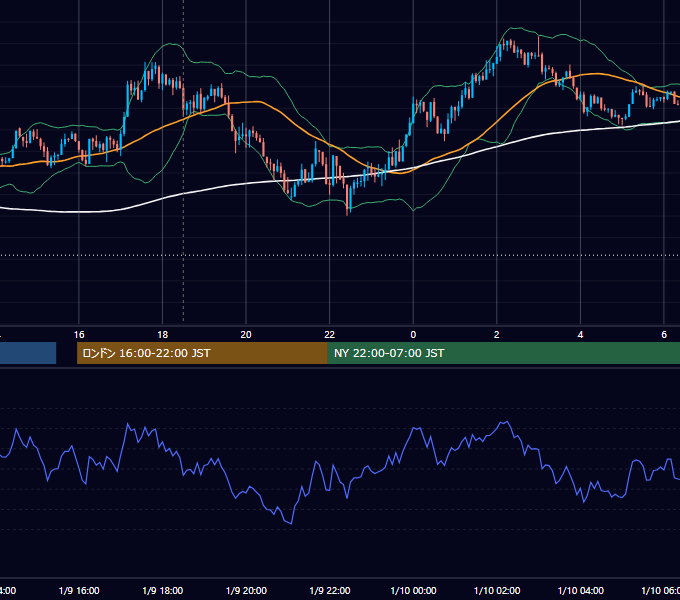Click the 1/9 20:00 label on the indicator axis
This screenshot has height=600, width=680.
click(246, 590)
